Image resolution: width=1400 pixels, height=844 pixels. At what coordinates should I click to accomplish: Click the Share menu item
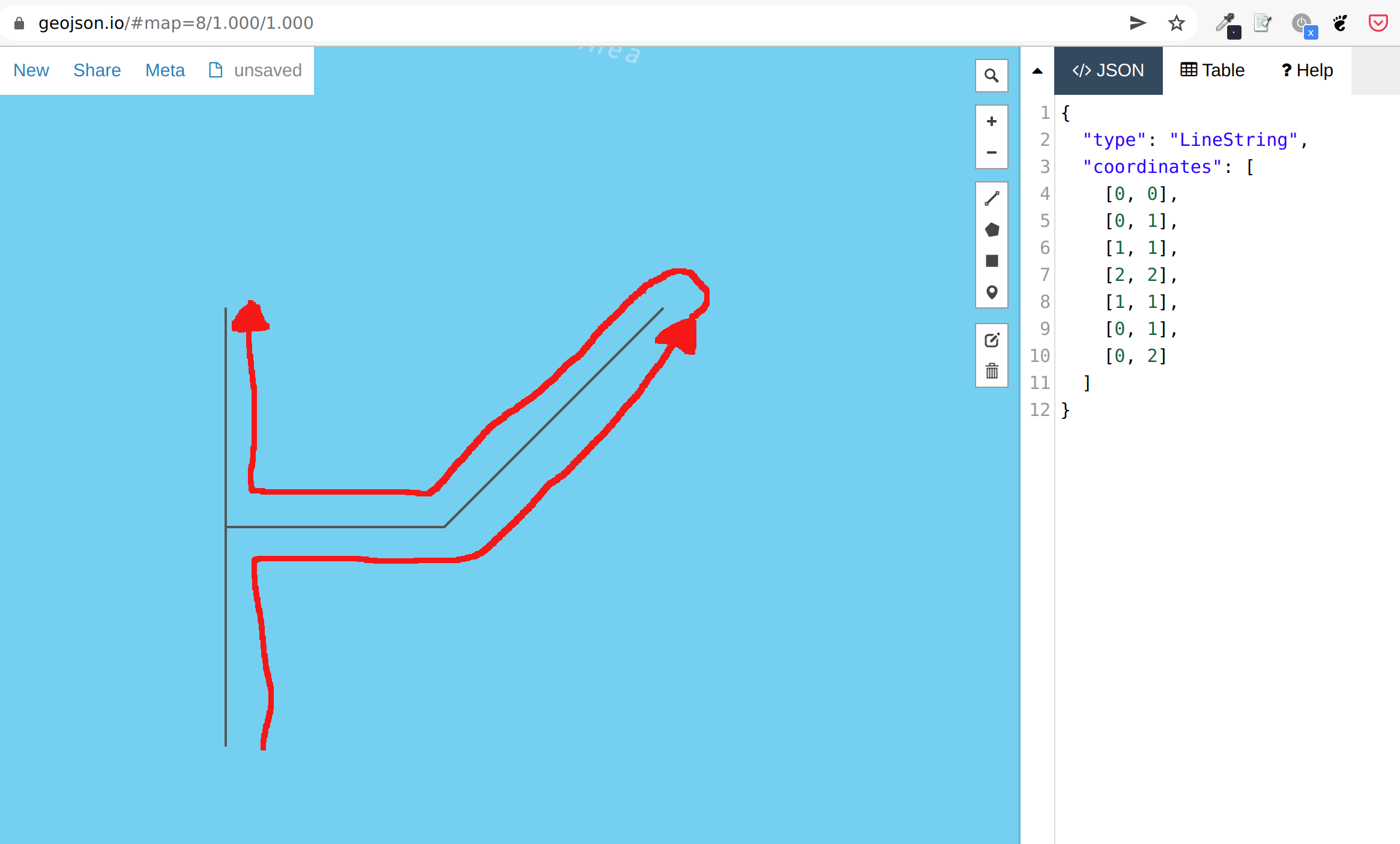(x=97, y=70)
